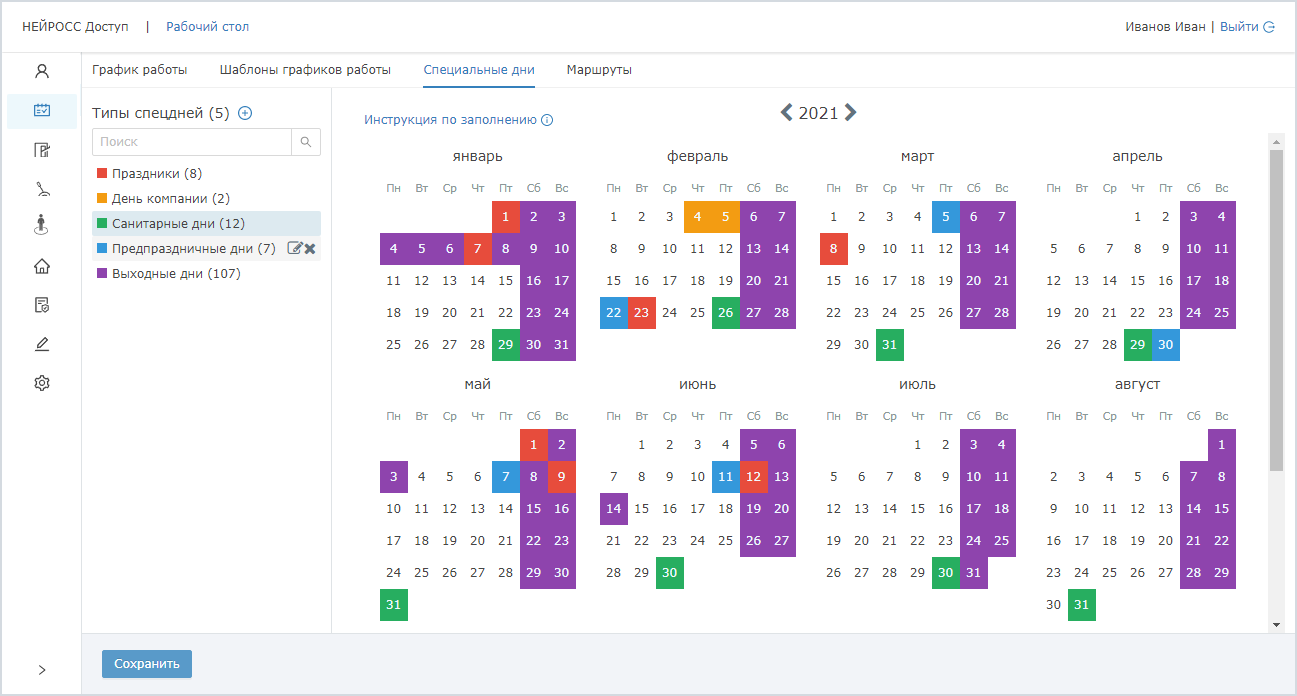Click the Сохранить button
1297x696 pixels.
[x=146, y=664]
